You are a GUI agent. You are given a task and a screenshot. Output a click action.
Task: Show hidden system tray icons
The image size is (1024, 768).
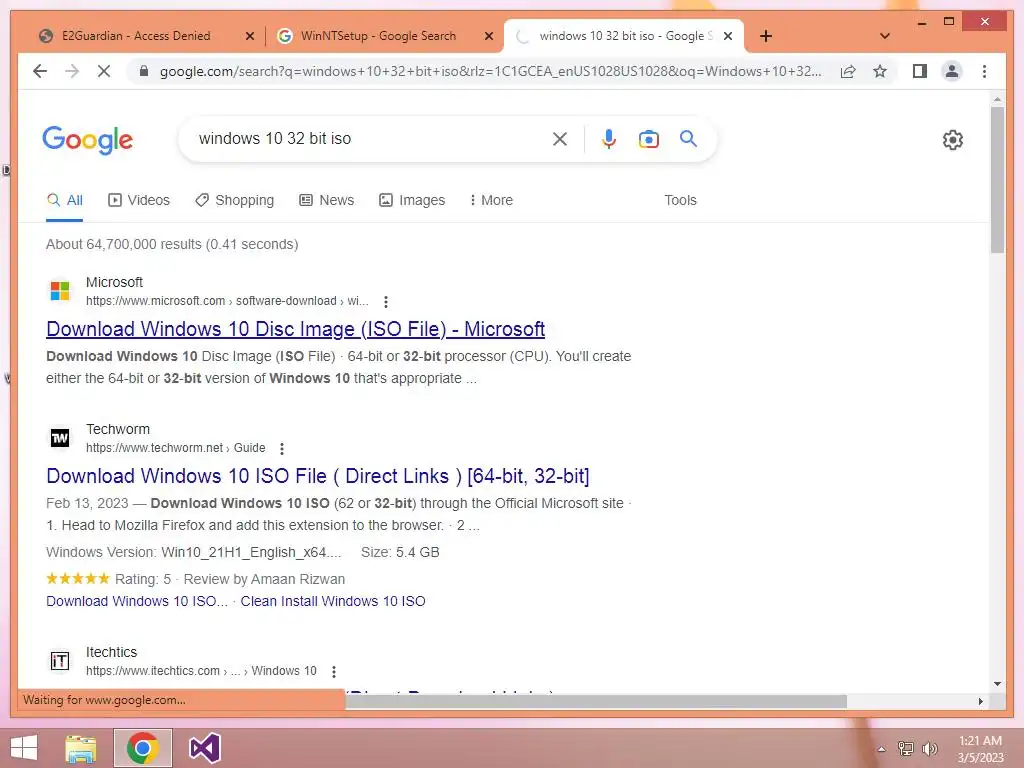[881, 749]
